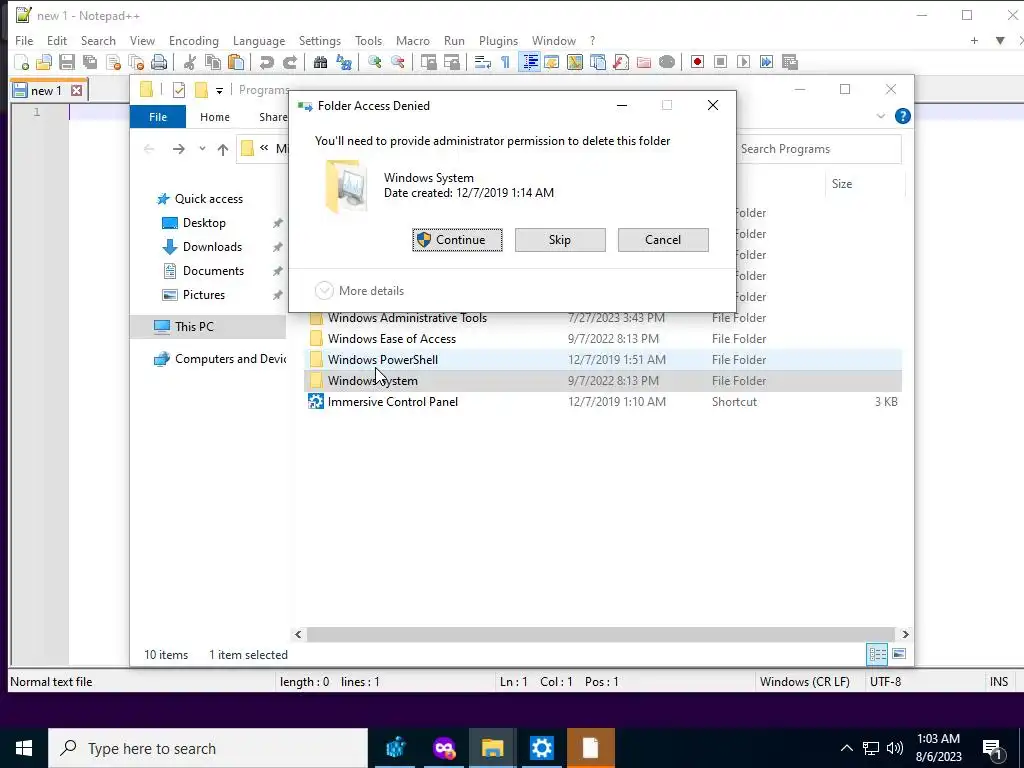This screenshot has width=1024, height=768.
Task: Click the Zoom In icon in Notepad++
Action: (374, 62)
